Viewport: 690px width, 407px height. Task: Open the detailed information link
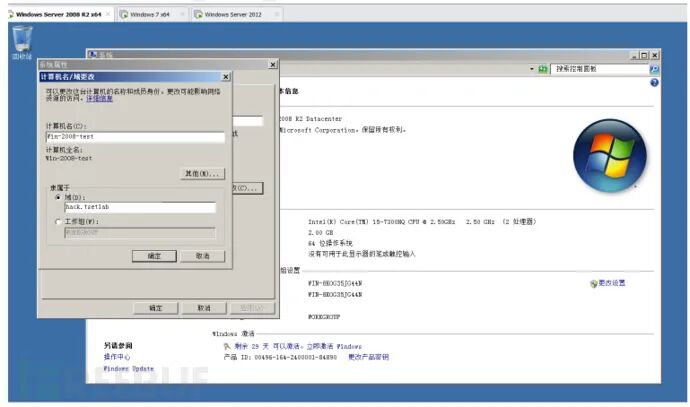coord(99,99)
